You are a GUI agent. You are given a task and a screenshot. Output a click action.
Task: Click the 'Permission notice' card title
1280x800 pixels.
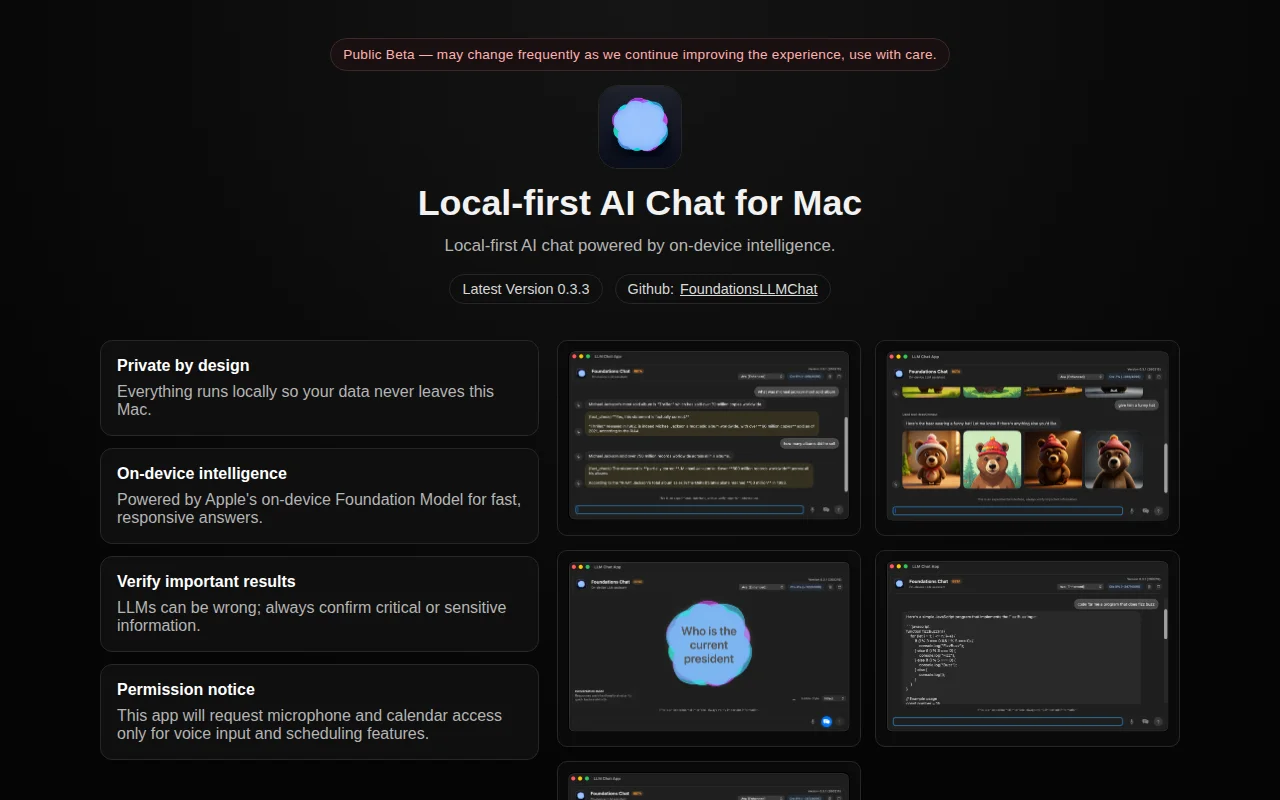186,689
